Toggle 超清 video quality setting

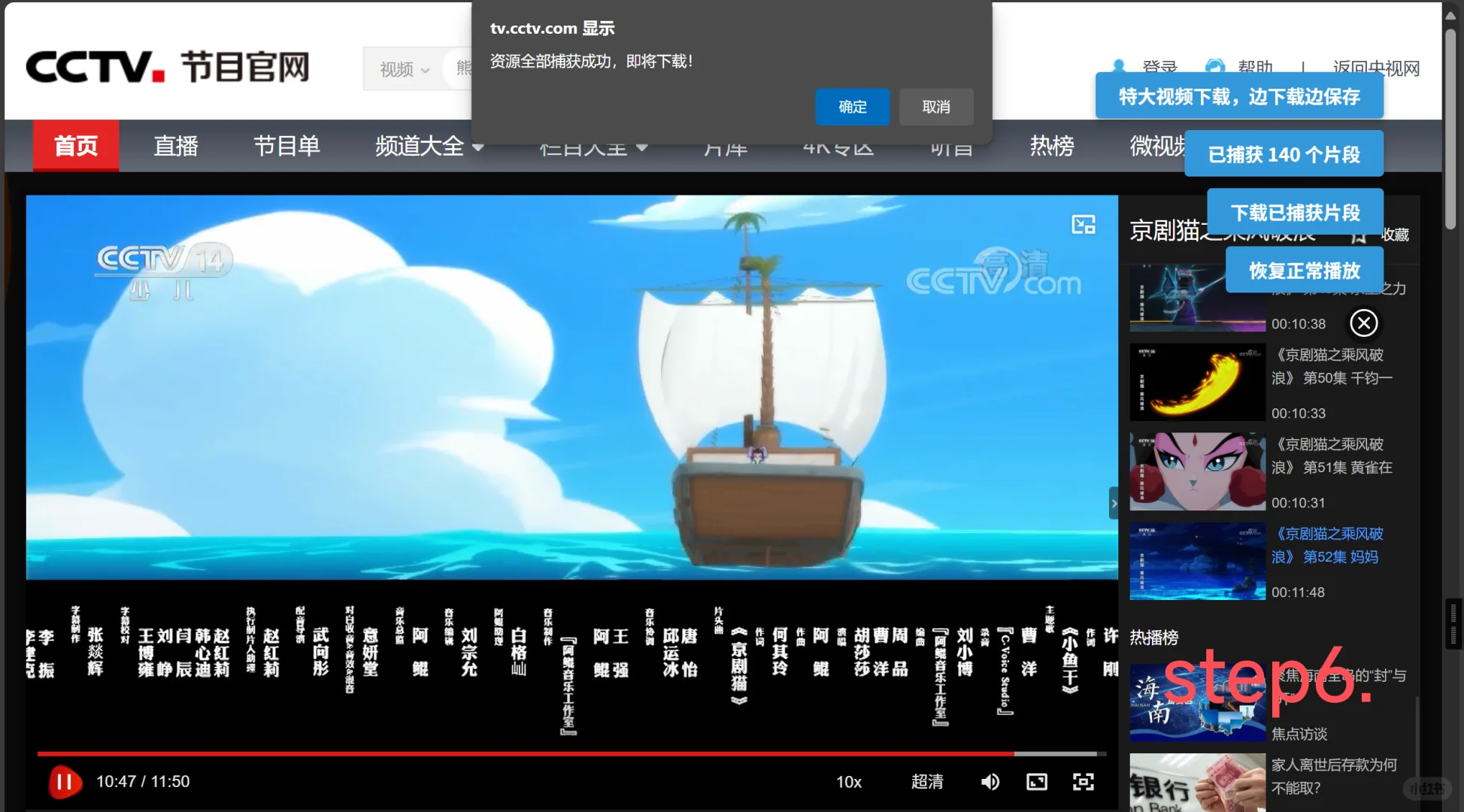(927, 782)
